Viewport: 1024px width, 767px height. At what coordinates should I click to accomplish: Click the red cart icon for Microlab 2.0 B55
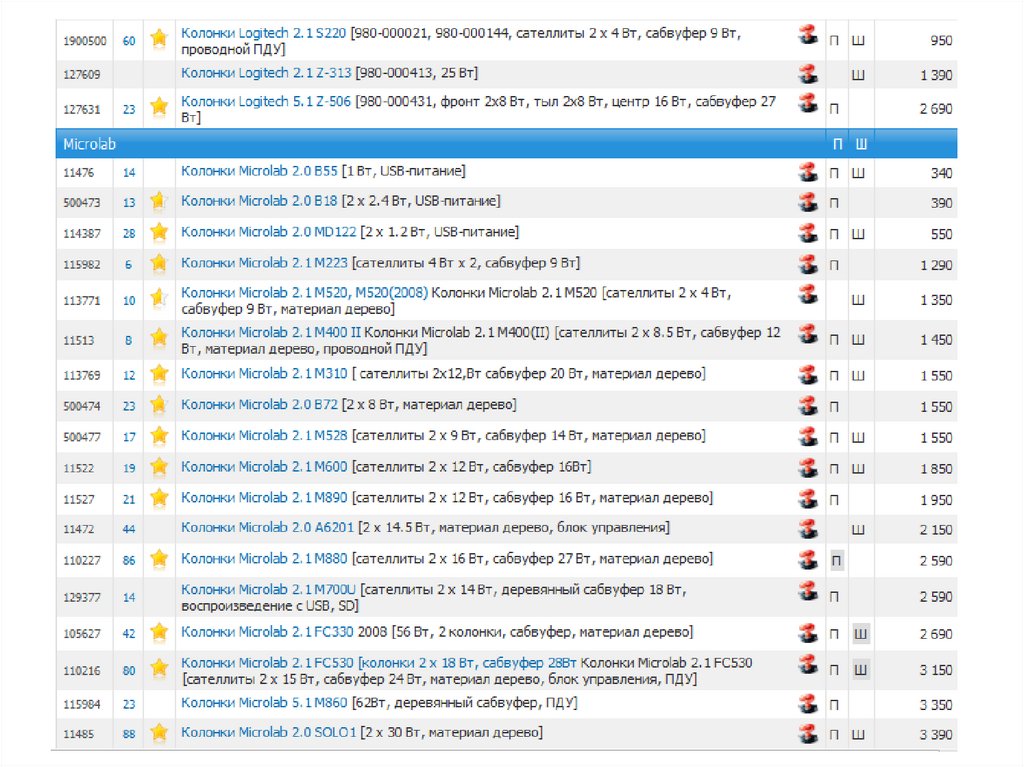(808, 172)
